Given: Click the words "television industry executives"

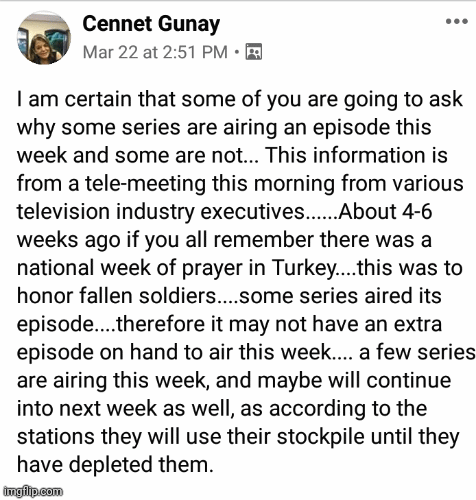Looking at the screenshot, I should (x=160, y=212).
